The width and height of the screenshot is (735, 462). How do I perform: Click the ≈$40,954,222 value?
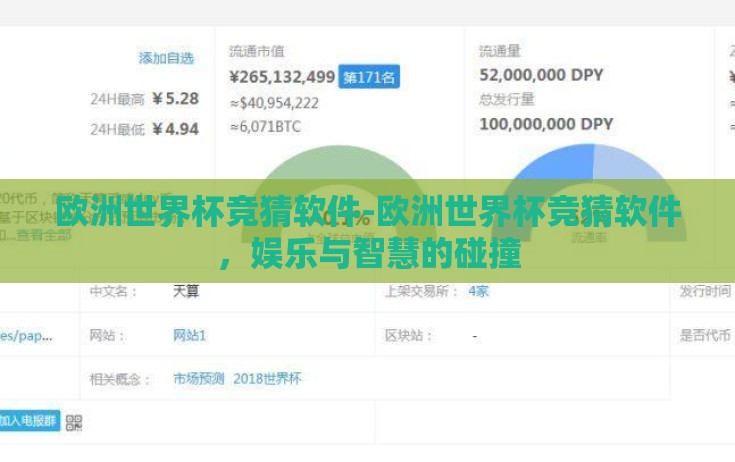point(274,103)
